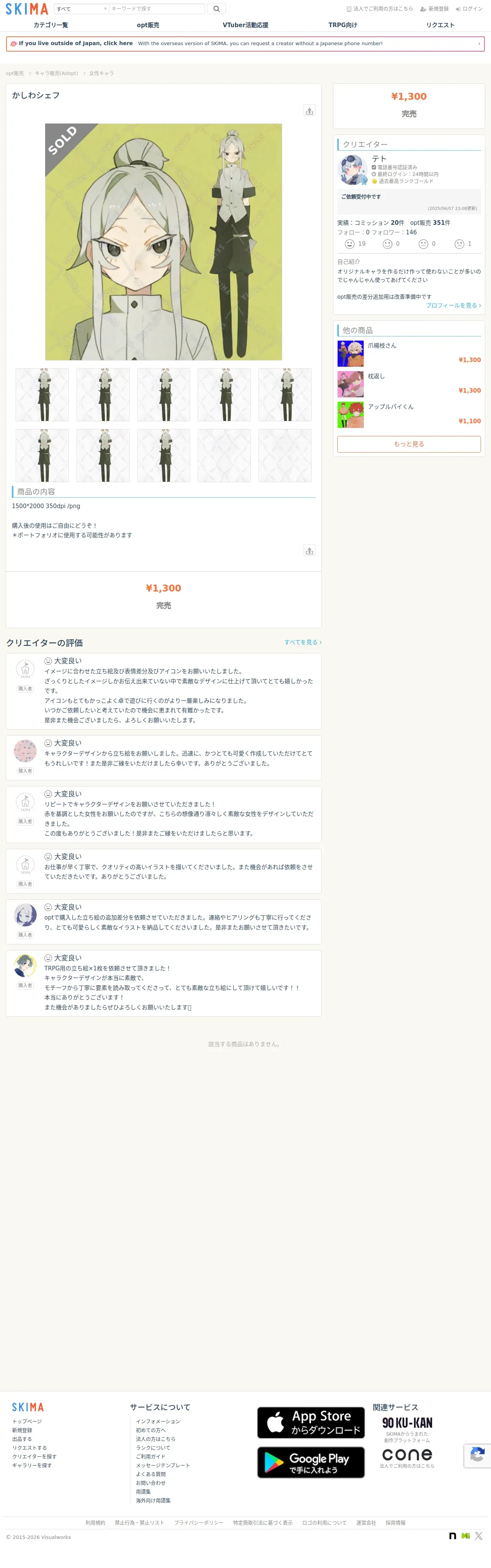Screen dimensions: 491x1568
Task: Click creator name テト
Action: pyautogui.click(x=379, y=158)
